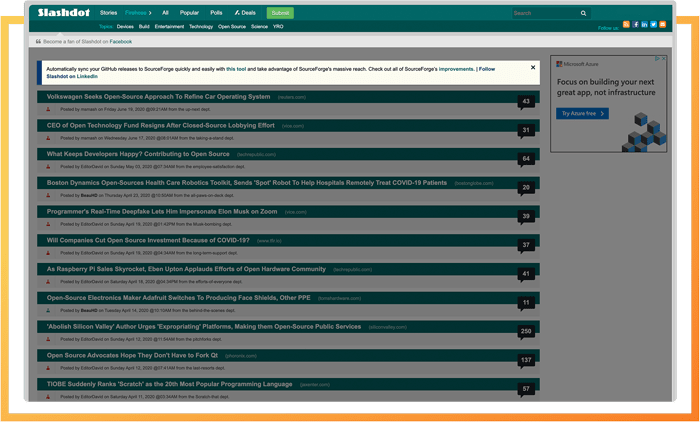Open the All nav item
The height and width of the screenshot is (427, 700).
pyautogui.click(x=165, y=13)
